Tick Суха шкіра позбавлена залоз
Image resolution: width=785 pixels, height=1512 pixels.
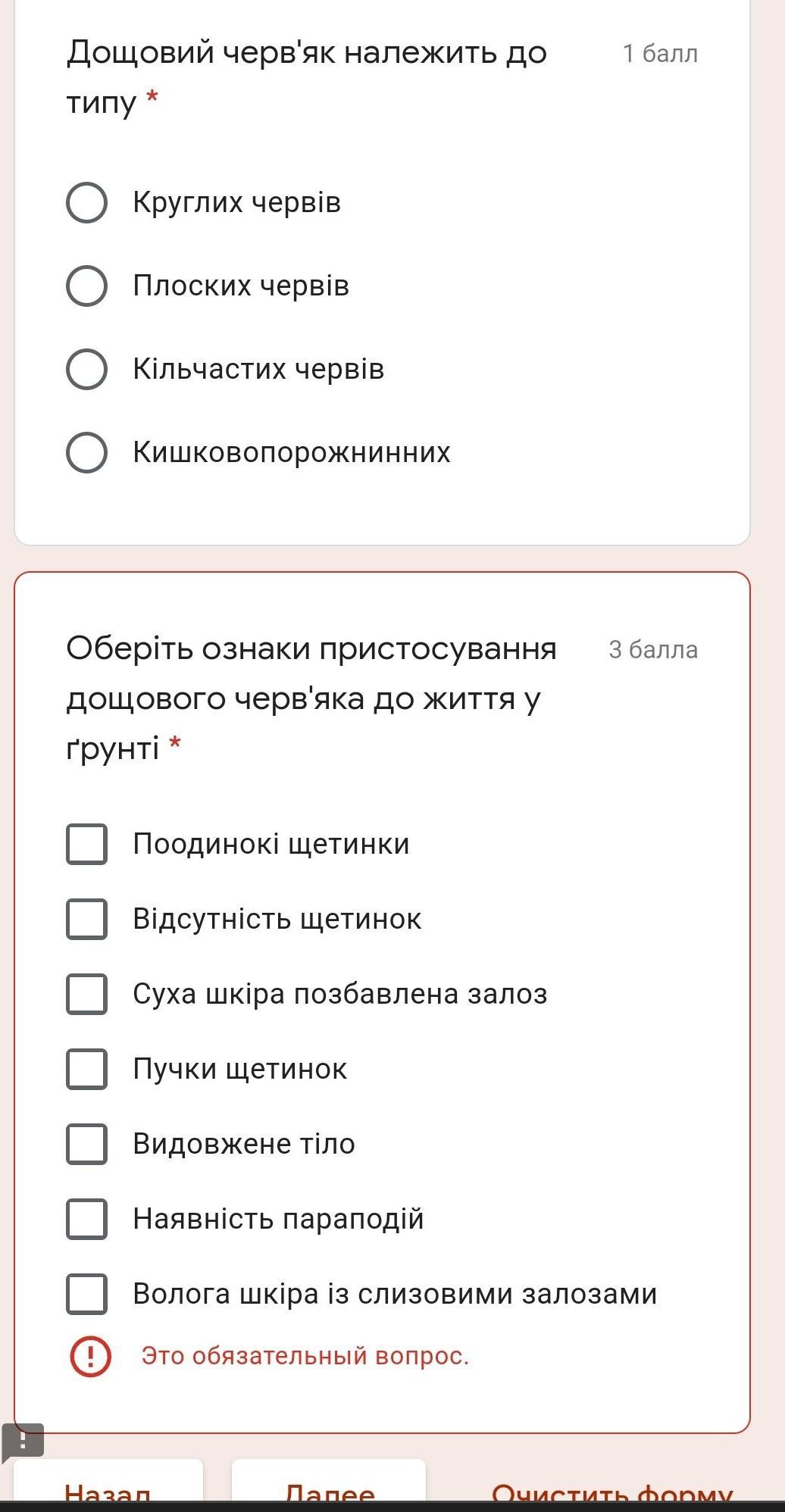click(x=86, y=994)
